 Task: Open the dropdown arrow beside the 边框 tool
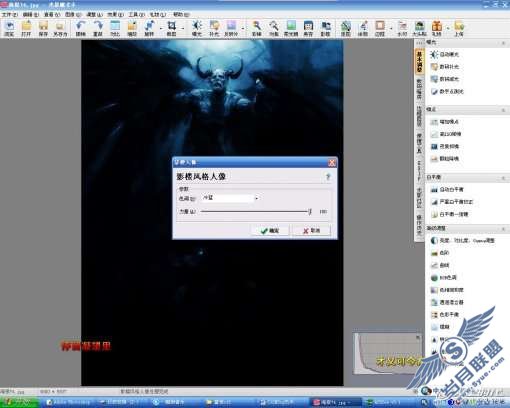coord(391,28)
